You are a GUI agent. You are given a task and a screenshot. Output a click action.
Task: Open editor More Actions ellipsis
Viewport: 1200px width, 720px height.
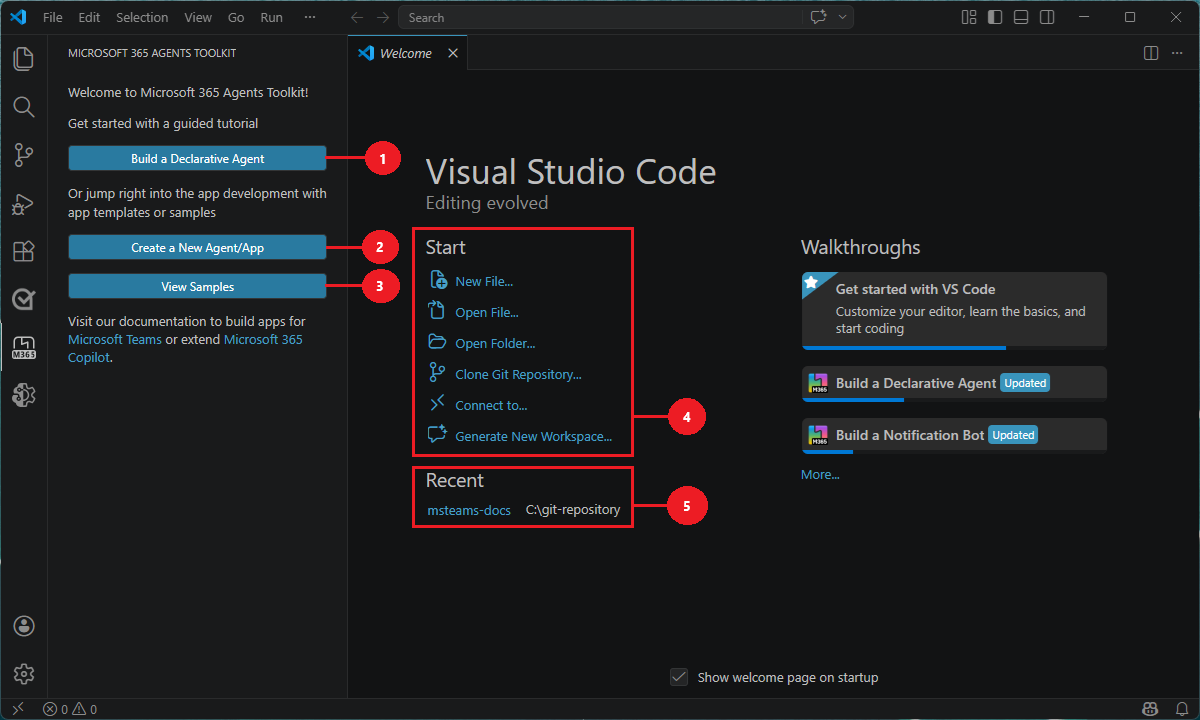coord(1176,53)
